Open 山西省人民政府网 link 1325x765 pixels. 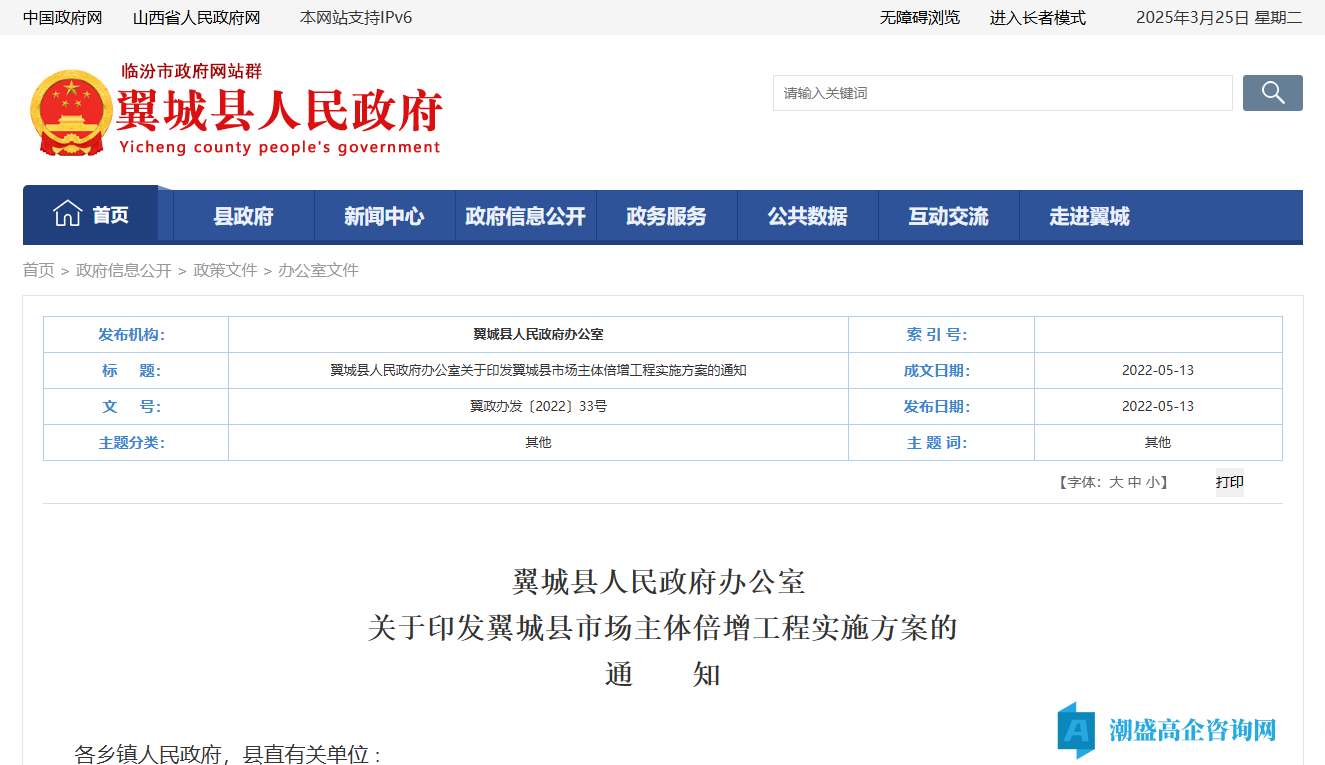196,17
